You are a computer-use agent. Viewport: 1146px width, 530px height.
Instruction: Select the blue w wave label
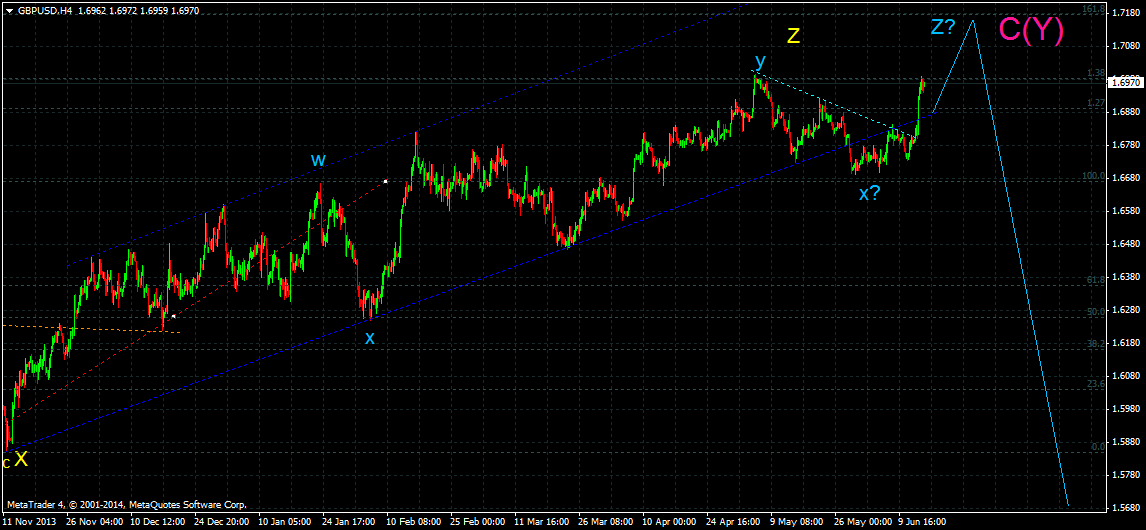(317, 159)
